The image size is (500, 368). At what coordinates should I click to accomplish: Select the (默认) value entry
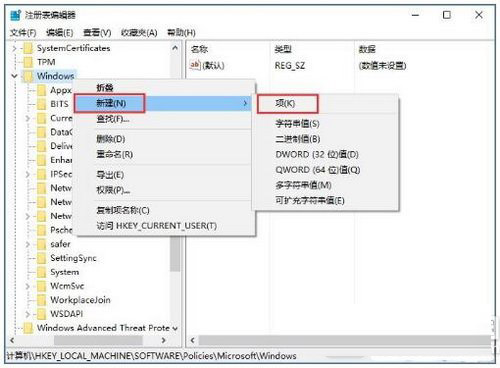(213, 66)
